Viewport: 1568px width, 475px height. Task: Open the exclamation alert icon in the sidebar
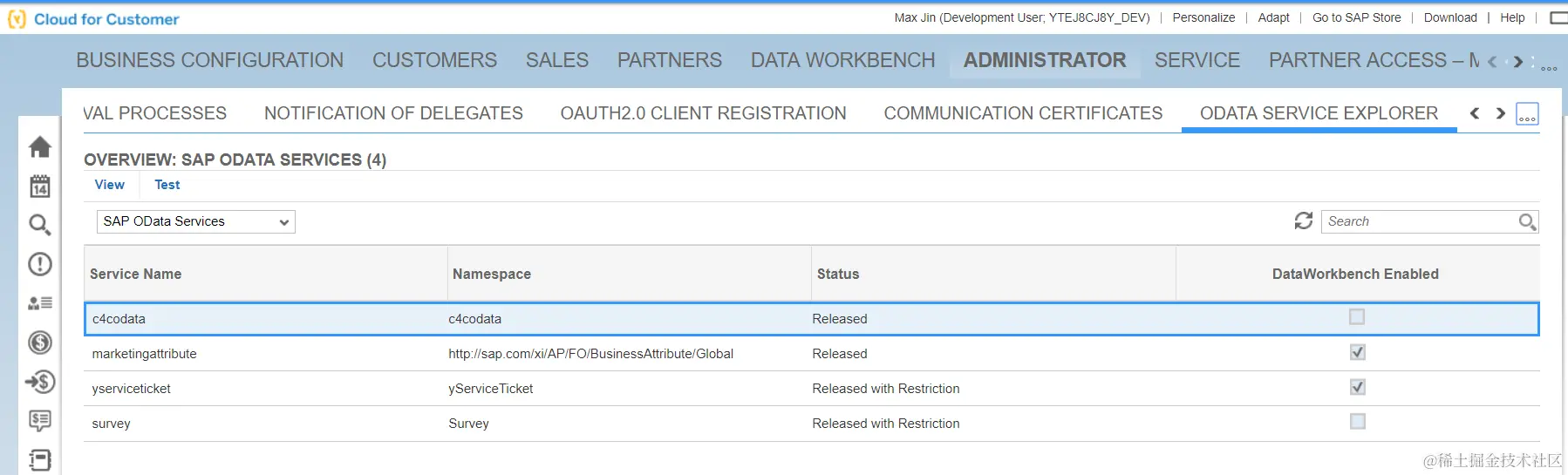click(40, 264)
